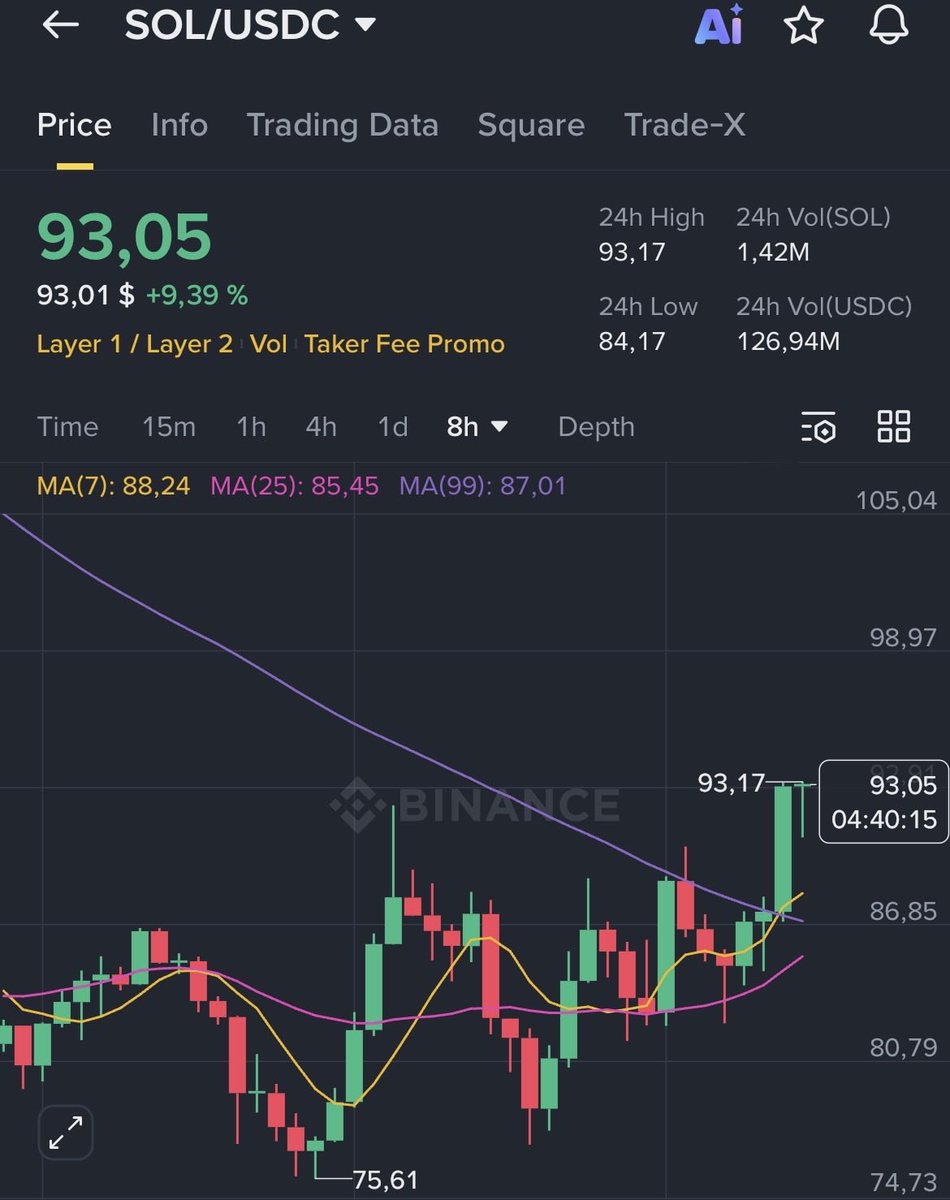Open chart indicator settings icon

(818, 427)
